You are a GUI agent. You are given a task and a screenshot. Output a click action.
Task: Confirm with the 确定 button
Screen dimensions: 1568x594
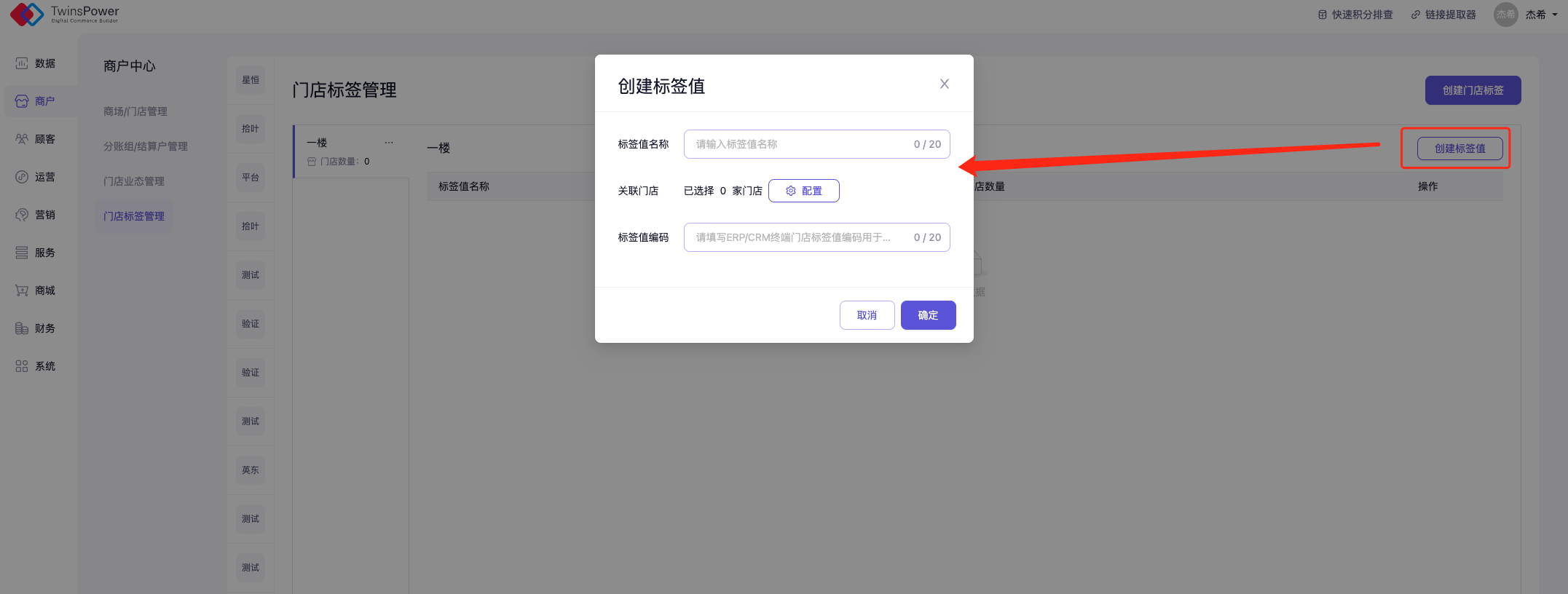pyautogui.click(x=928, y=315)
